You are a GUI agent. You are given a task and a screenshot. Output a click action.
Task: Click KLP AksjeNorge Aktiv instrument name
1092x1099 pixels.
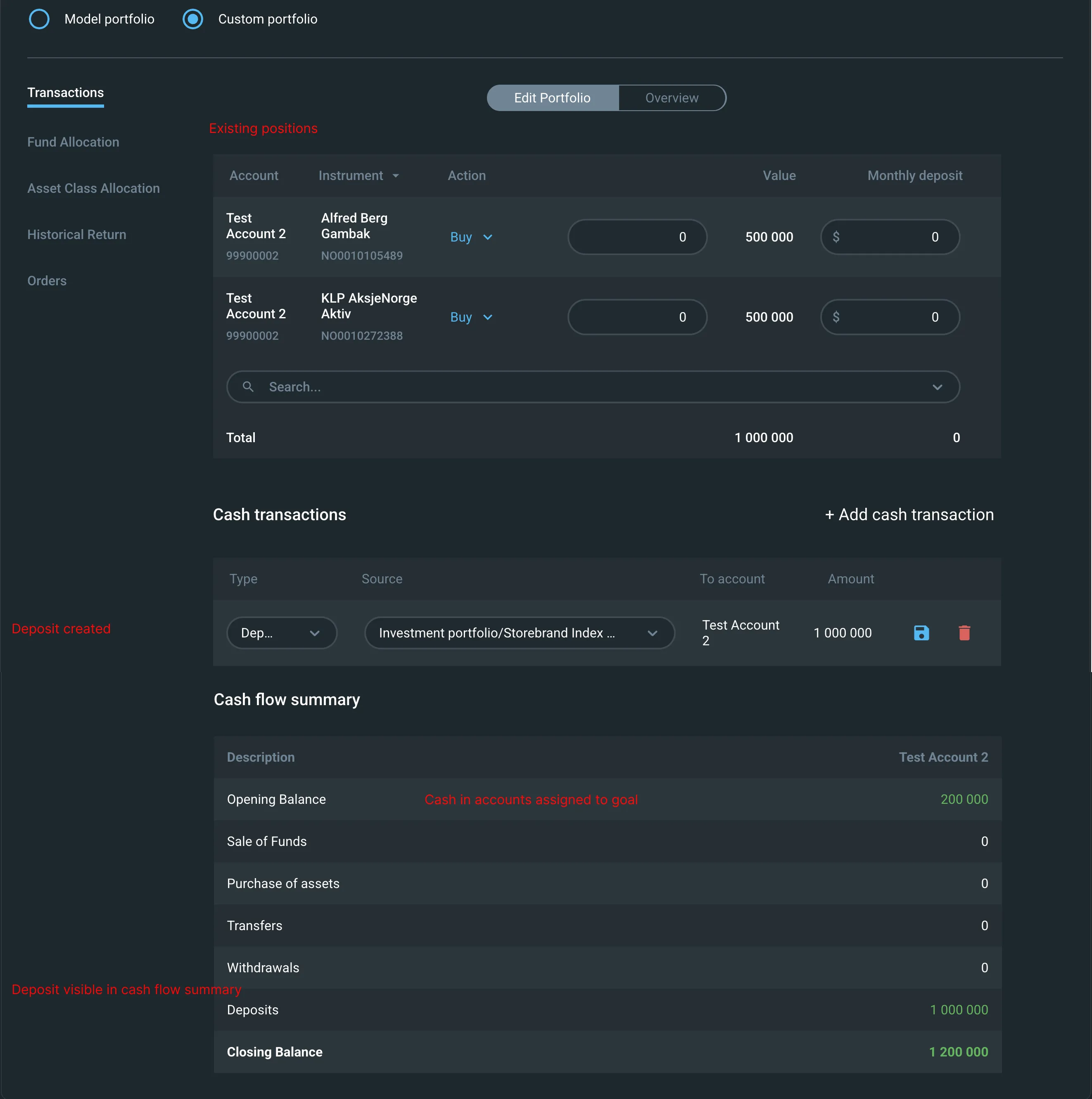(x=369, y=306)
